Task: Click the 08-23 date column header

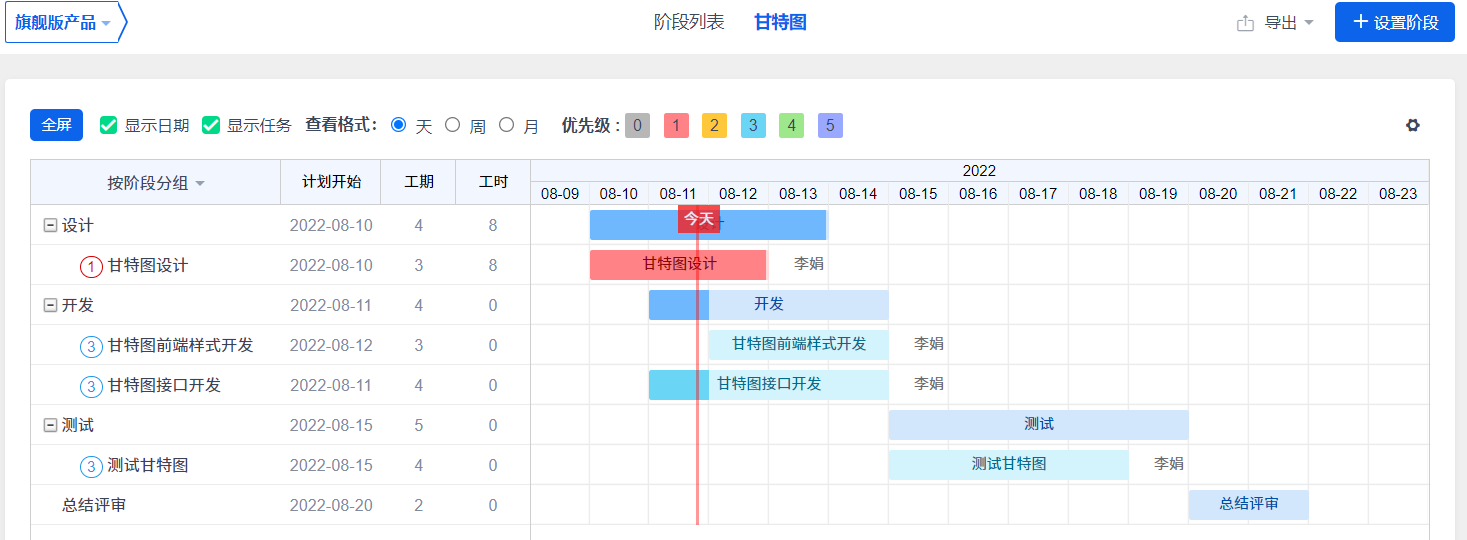Action: tap(1398, 194)
